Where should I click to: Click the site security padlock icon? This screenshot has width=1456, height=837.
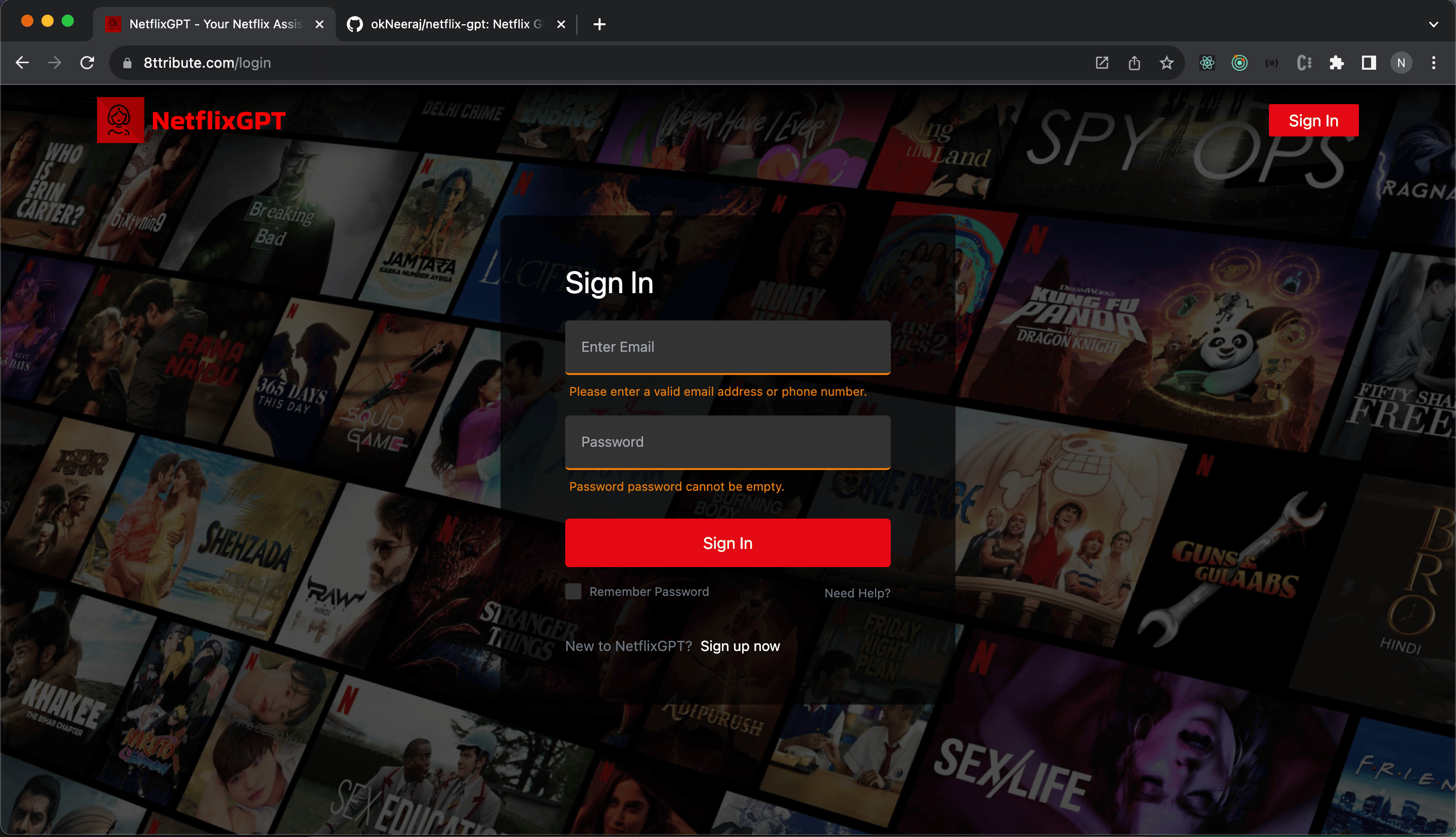click(127, 63)
